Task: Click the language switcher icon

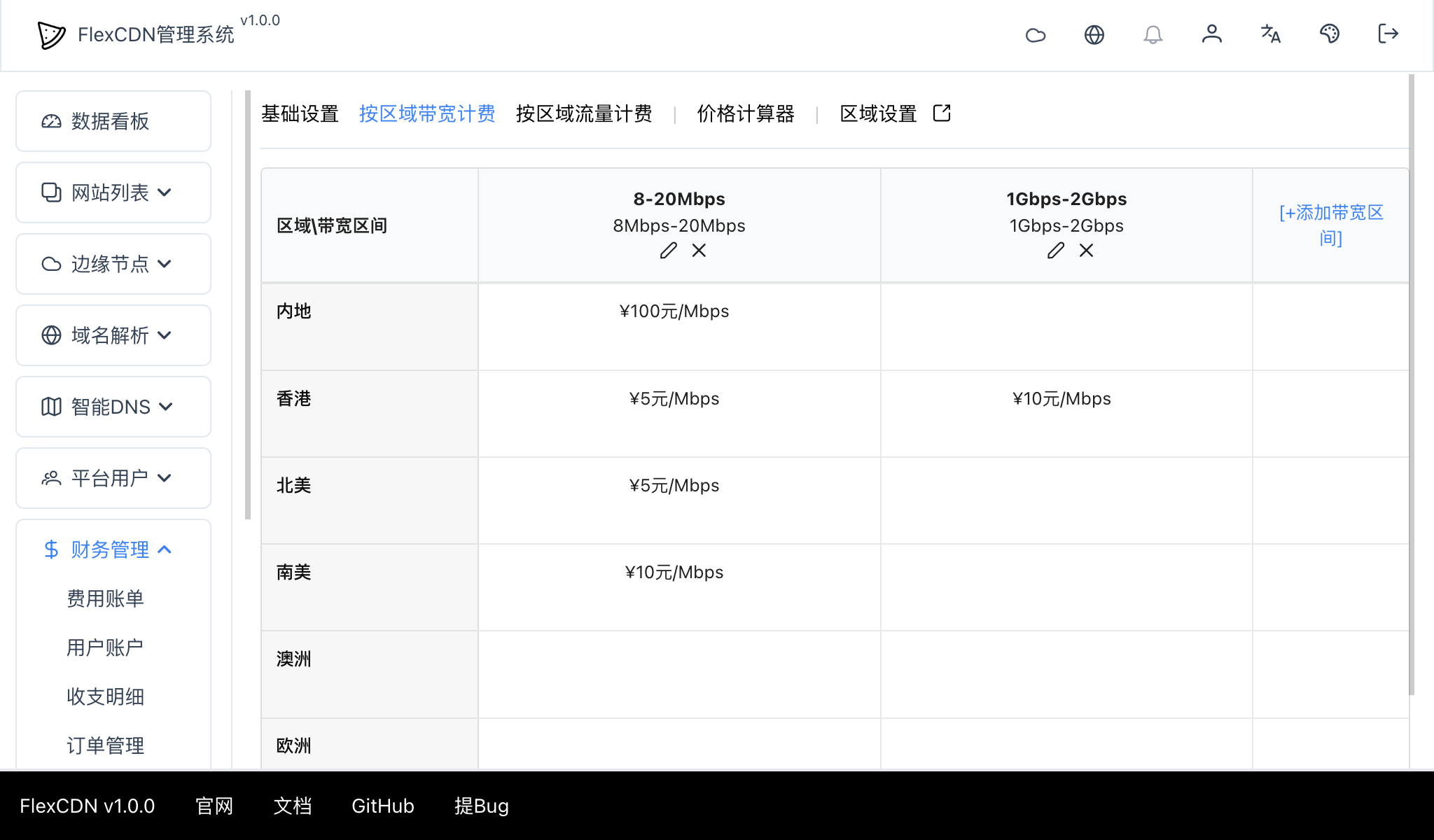Action: coord(1270,34)
